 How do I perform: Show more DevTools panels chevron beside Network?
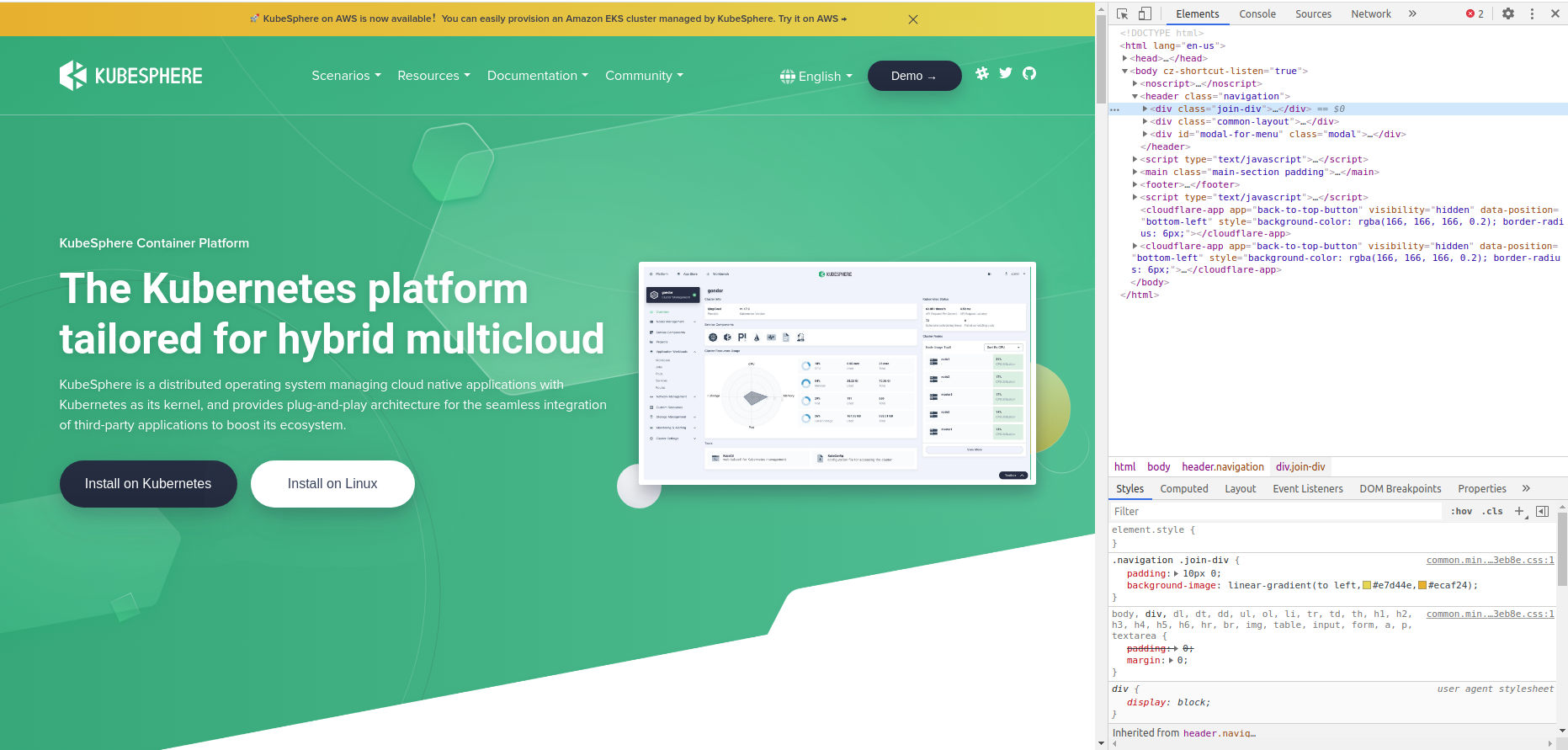tap(1412, 13)
